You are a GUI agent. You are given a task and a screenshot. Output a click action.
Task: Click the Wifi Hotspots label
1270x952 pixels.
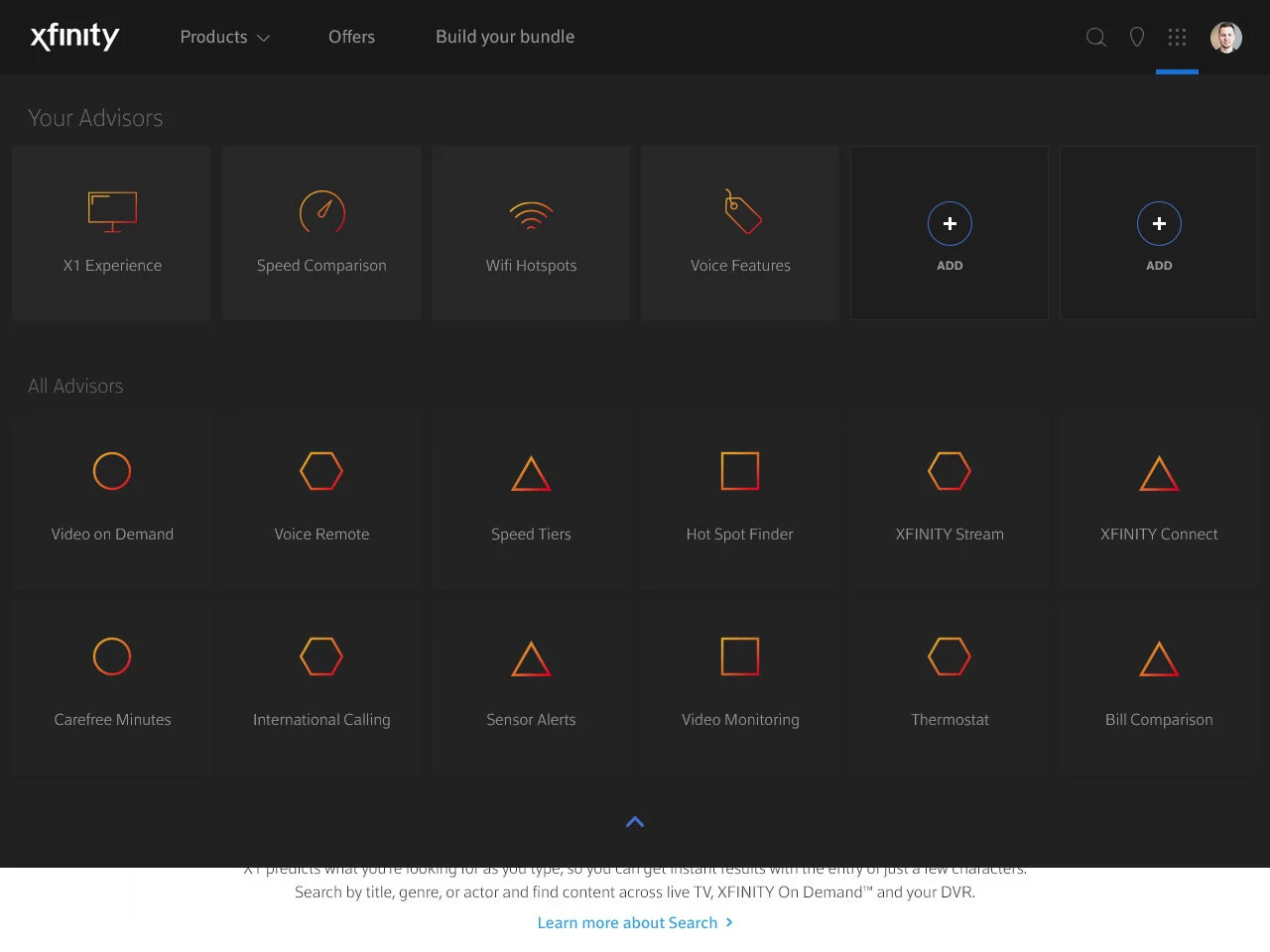click(x=531, y=266)
